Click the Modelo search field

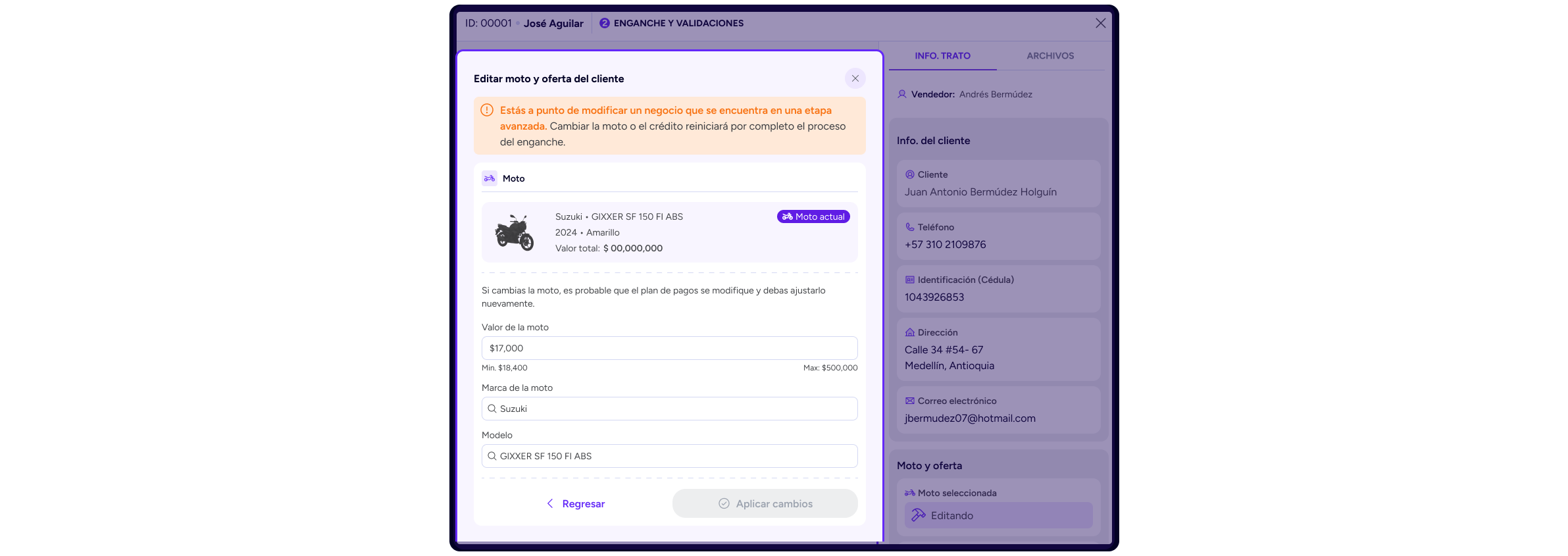pyautogui.click(x=669, y=456)
